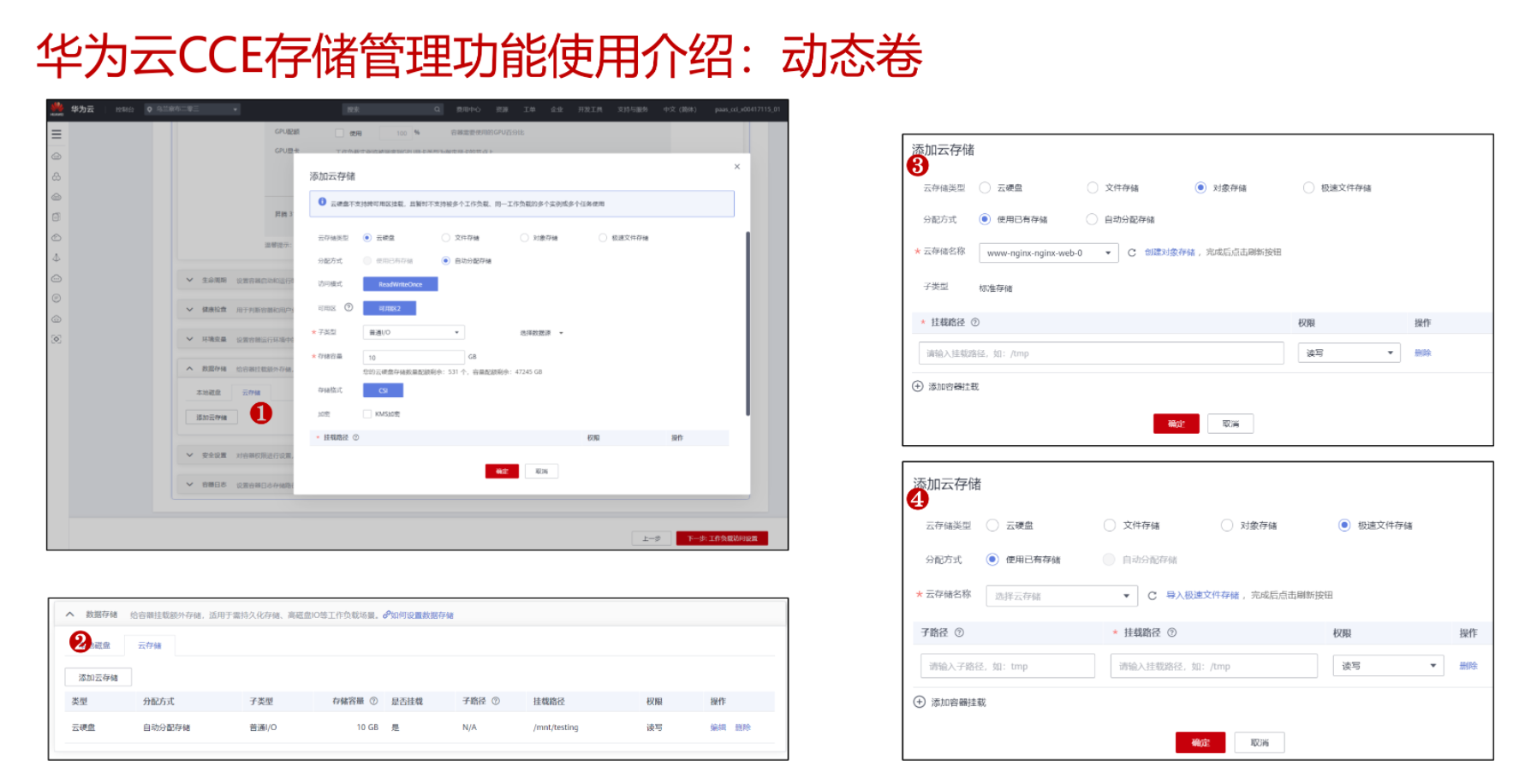Click the 编辑 link in the 云硬盘 table row
This screenshot has height=784, width=1537.
click(718, 728)
